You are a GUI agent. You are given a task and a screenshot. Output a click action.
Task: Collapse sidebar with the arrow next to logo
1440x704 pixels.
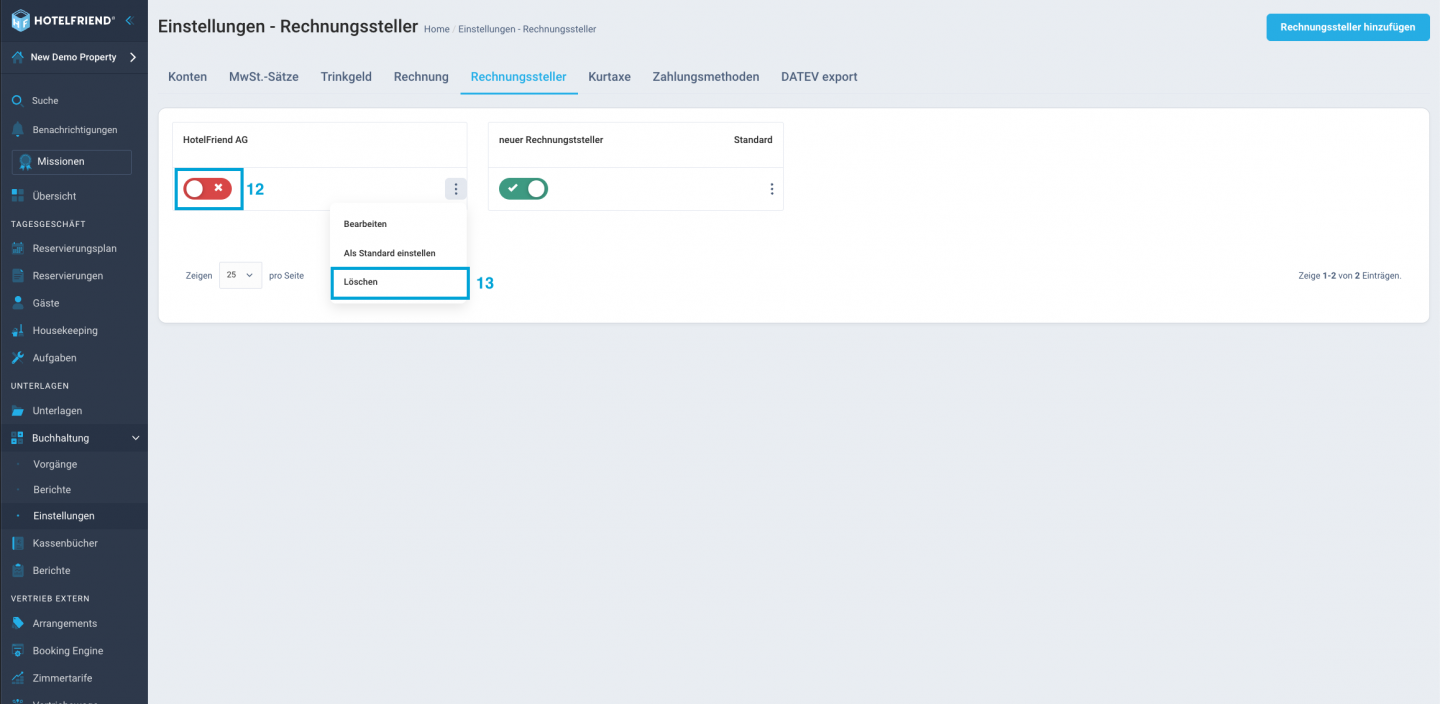click(x=129, y=20)
